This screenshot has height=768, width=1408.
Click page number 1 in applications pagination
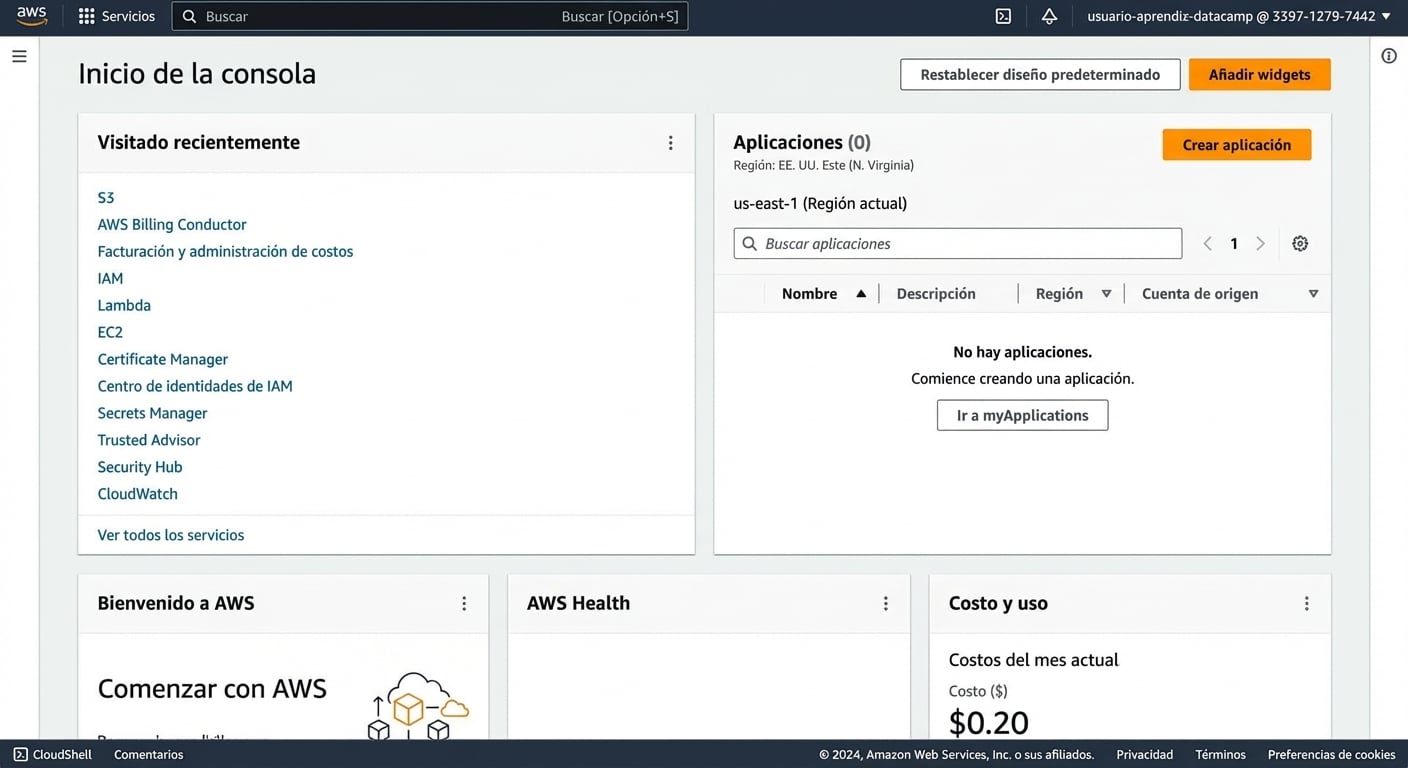coord(1234,243)
